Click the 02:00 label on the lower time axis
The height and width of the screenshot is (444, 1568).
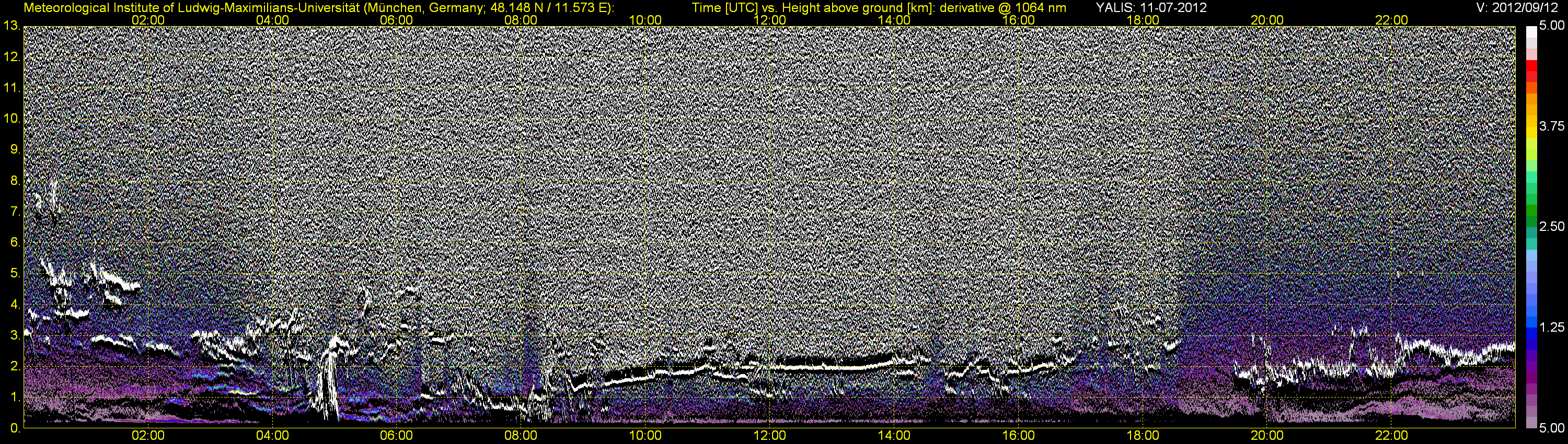point(148,436)
